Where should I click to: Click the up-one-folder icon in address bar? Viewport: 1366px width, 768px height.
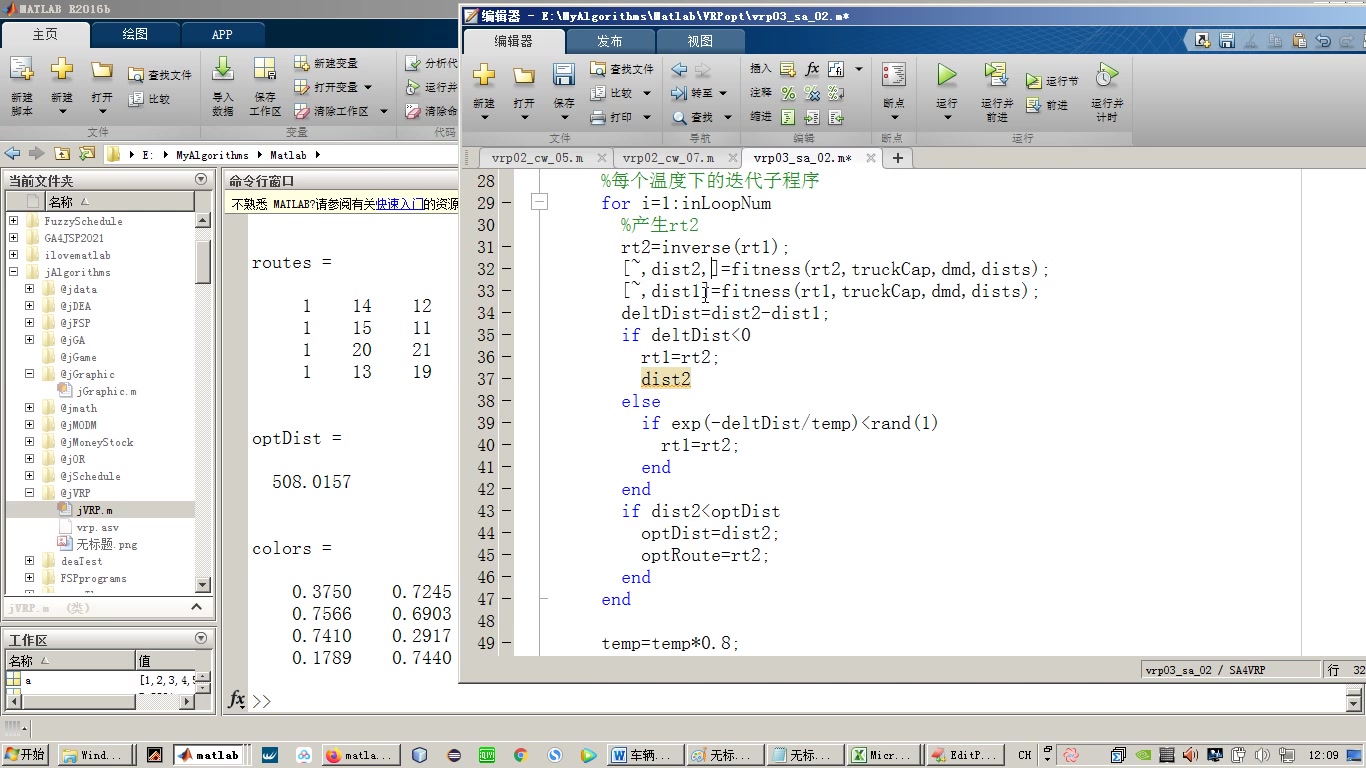point(63,154)
